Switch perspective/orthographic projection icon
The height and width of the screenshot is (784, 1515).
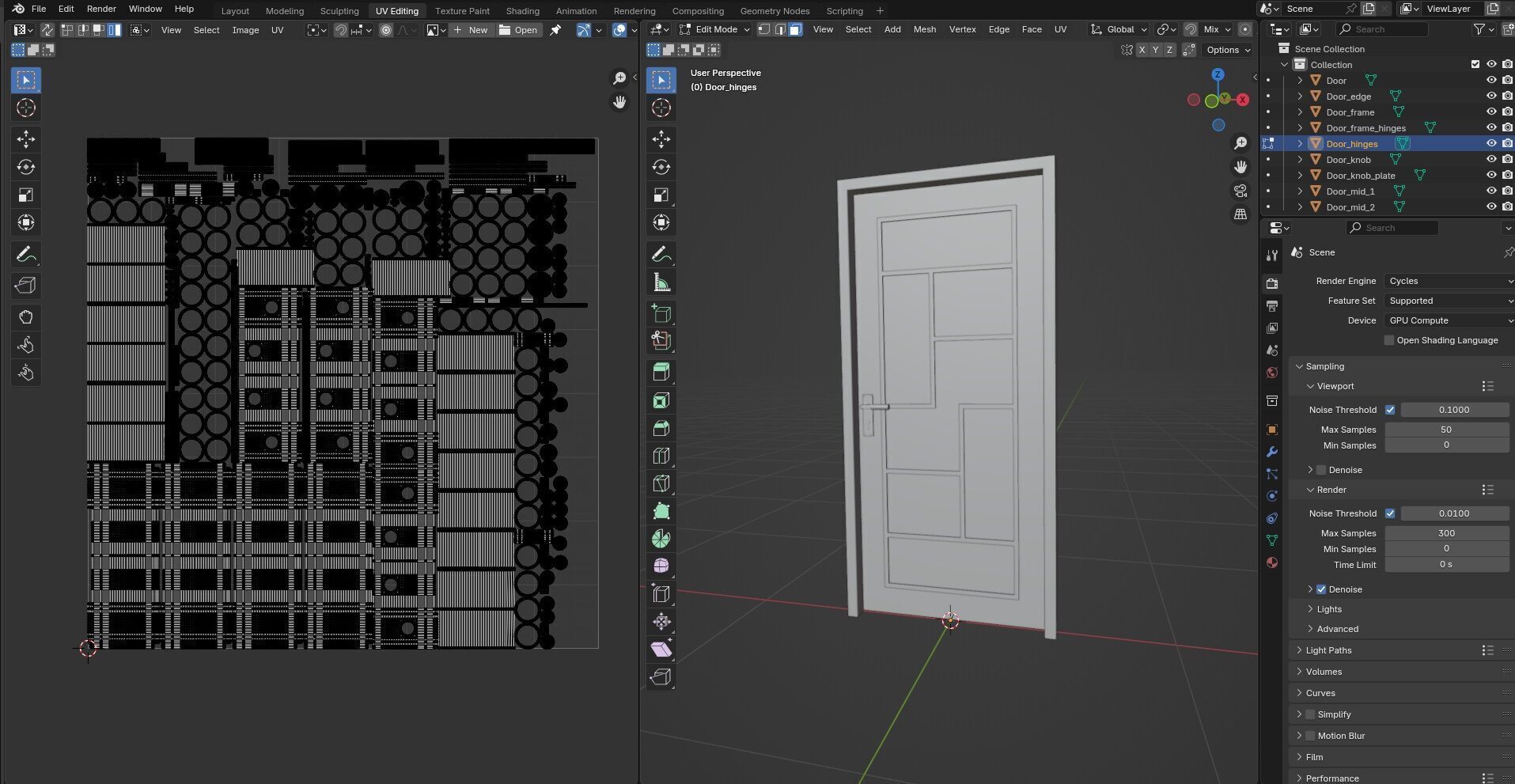[1240, 214]
